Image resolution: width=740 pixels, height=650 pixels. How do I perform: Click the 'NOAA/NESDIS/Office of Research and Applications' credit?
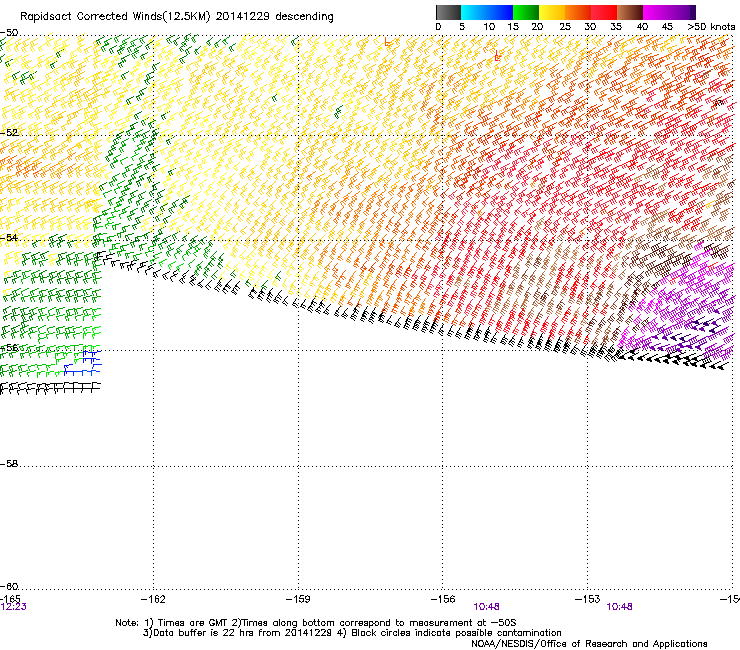[589, 644]
